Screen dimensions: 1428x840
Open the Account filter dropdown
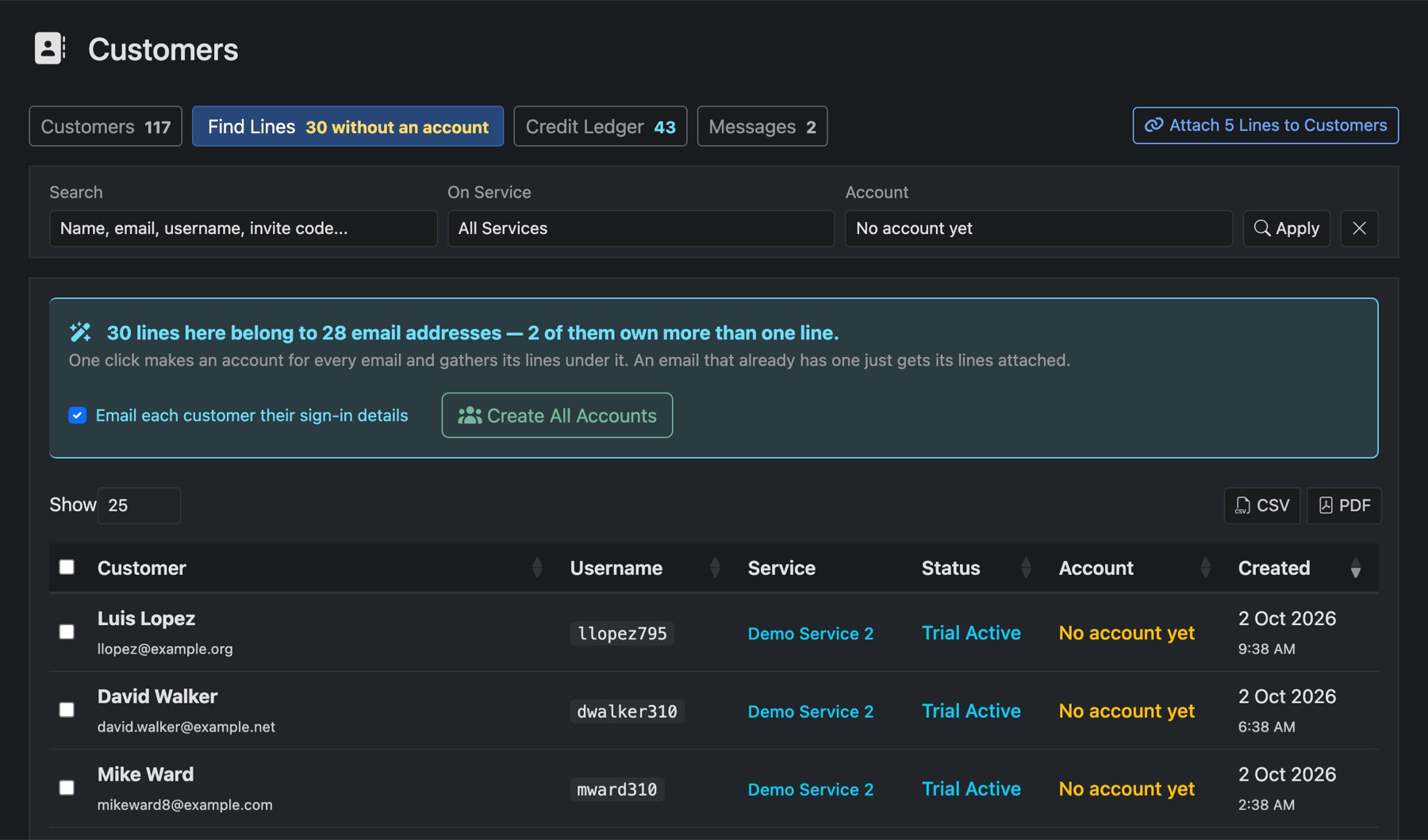pos(1038,228)
